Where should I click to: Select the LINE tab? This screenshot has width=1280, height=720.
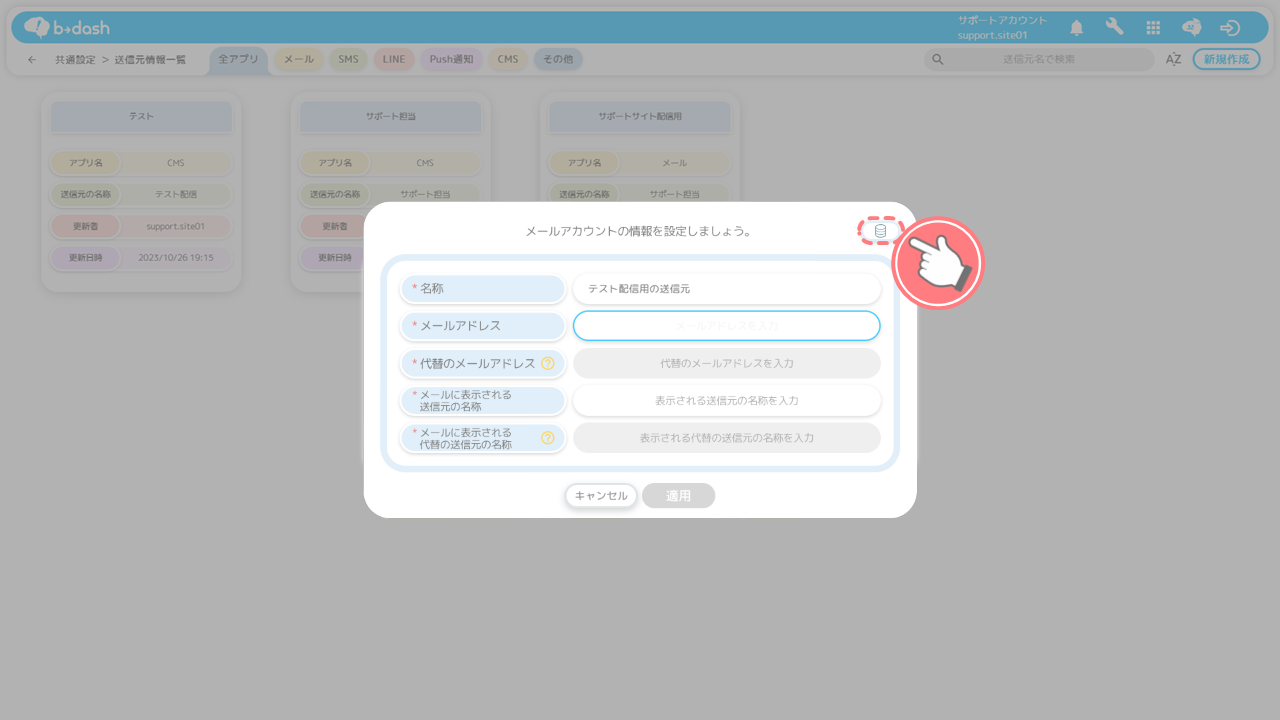(394, 59)
